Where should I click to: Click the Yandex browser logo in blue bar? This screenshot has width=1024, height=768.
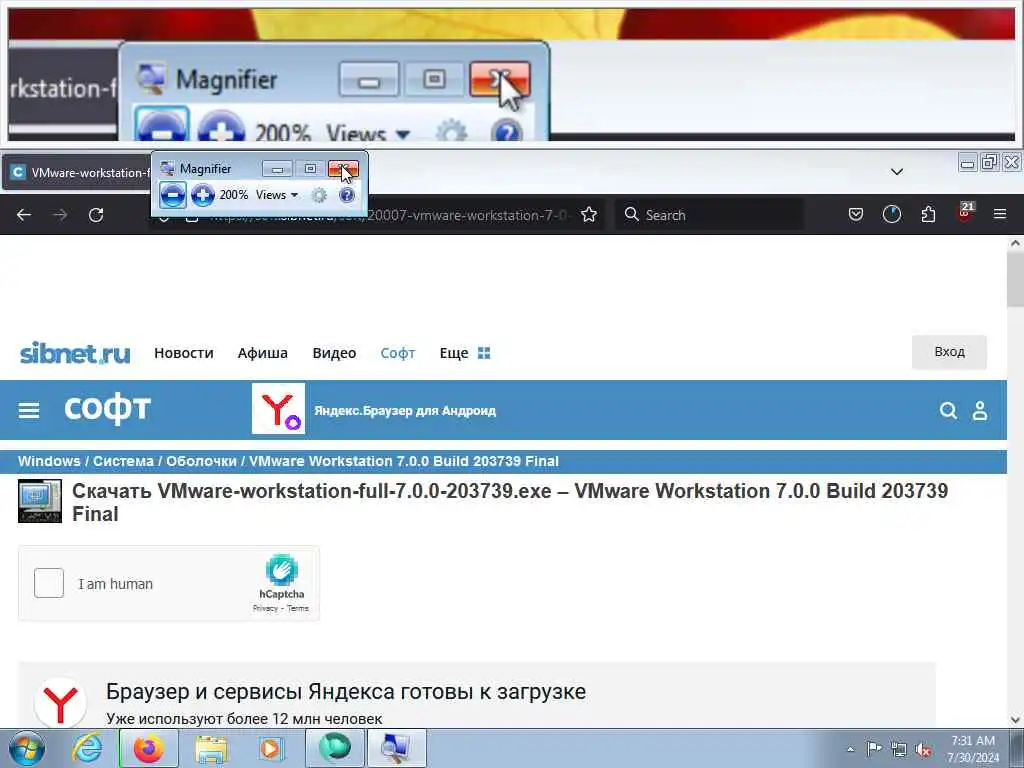[278, 409]
